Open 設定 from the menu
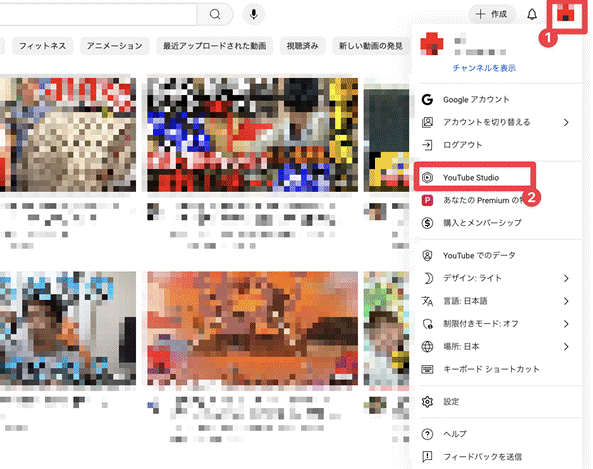593x469 pixels. pos(451,402)
